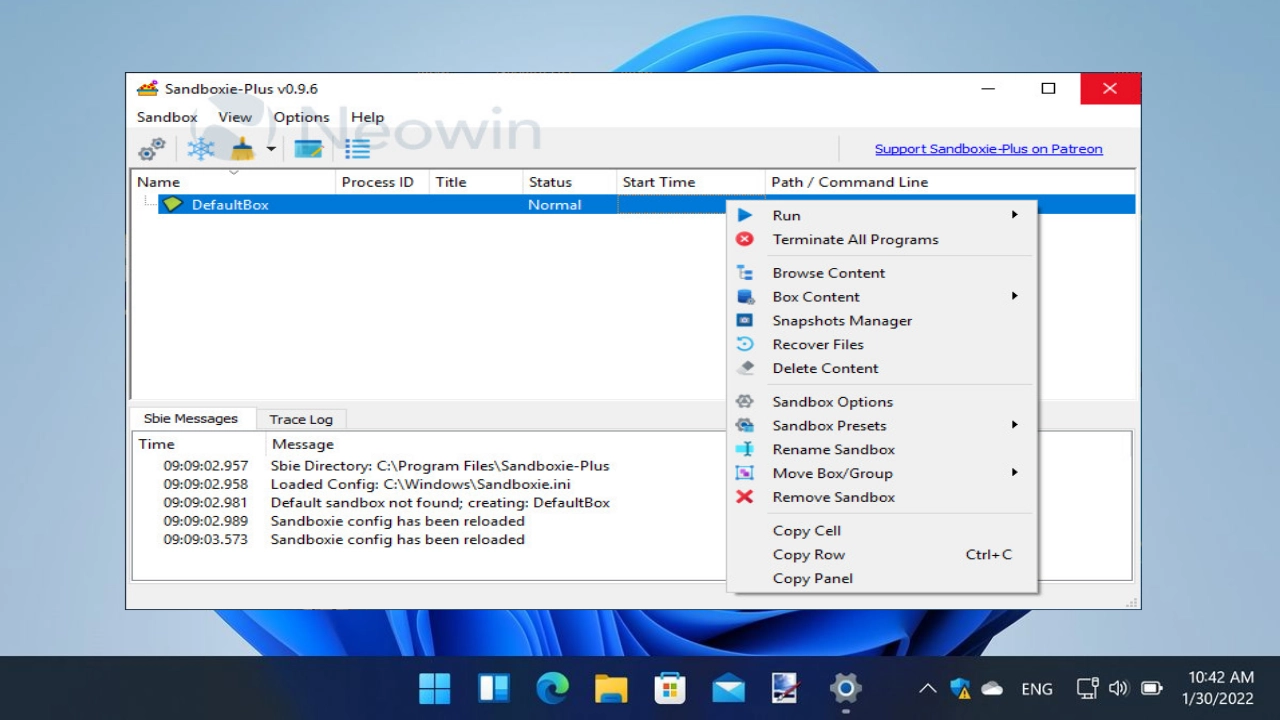Viewport: 1280px width, 720px height.
Task: Open the View menu
Action: point(235,117)
